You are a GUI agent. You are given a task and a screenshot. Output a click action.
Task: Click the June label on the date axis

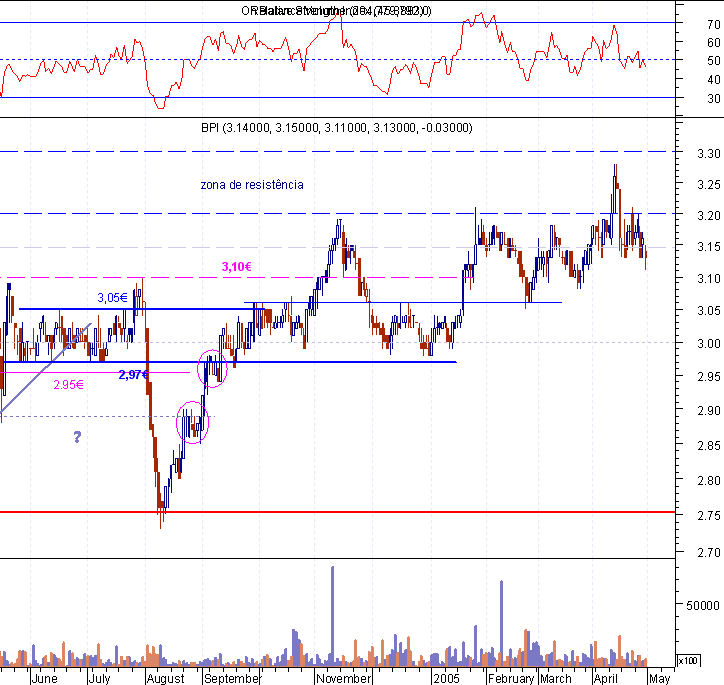pyautogui.click(x=45, y=679)
